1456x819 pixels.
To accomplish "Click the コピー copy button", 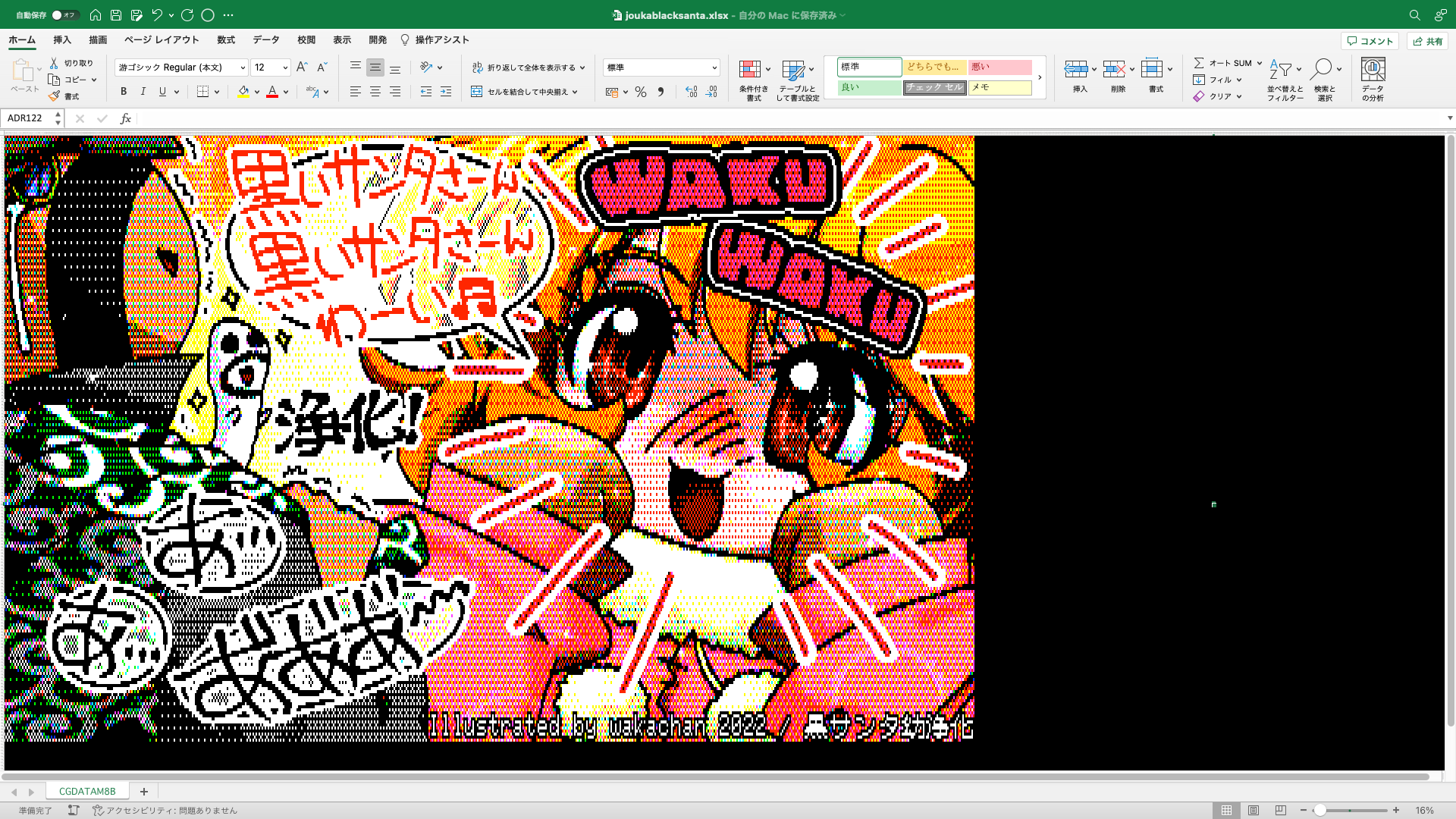I will click(x=72, y=80).
